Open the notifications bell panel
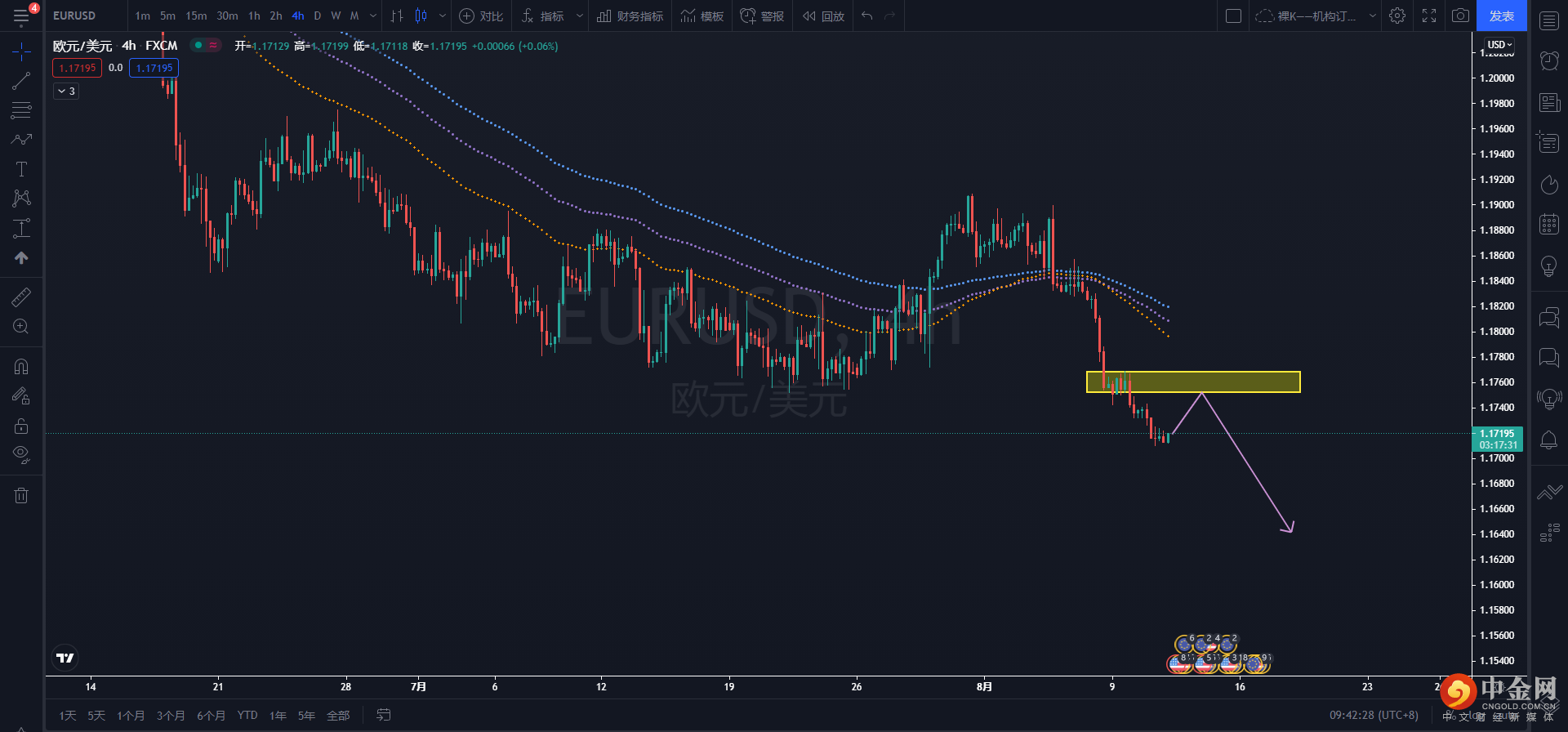The width and height of the screenshot is (1568, 732). [x=1548, y=440]
